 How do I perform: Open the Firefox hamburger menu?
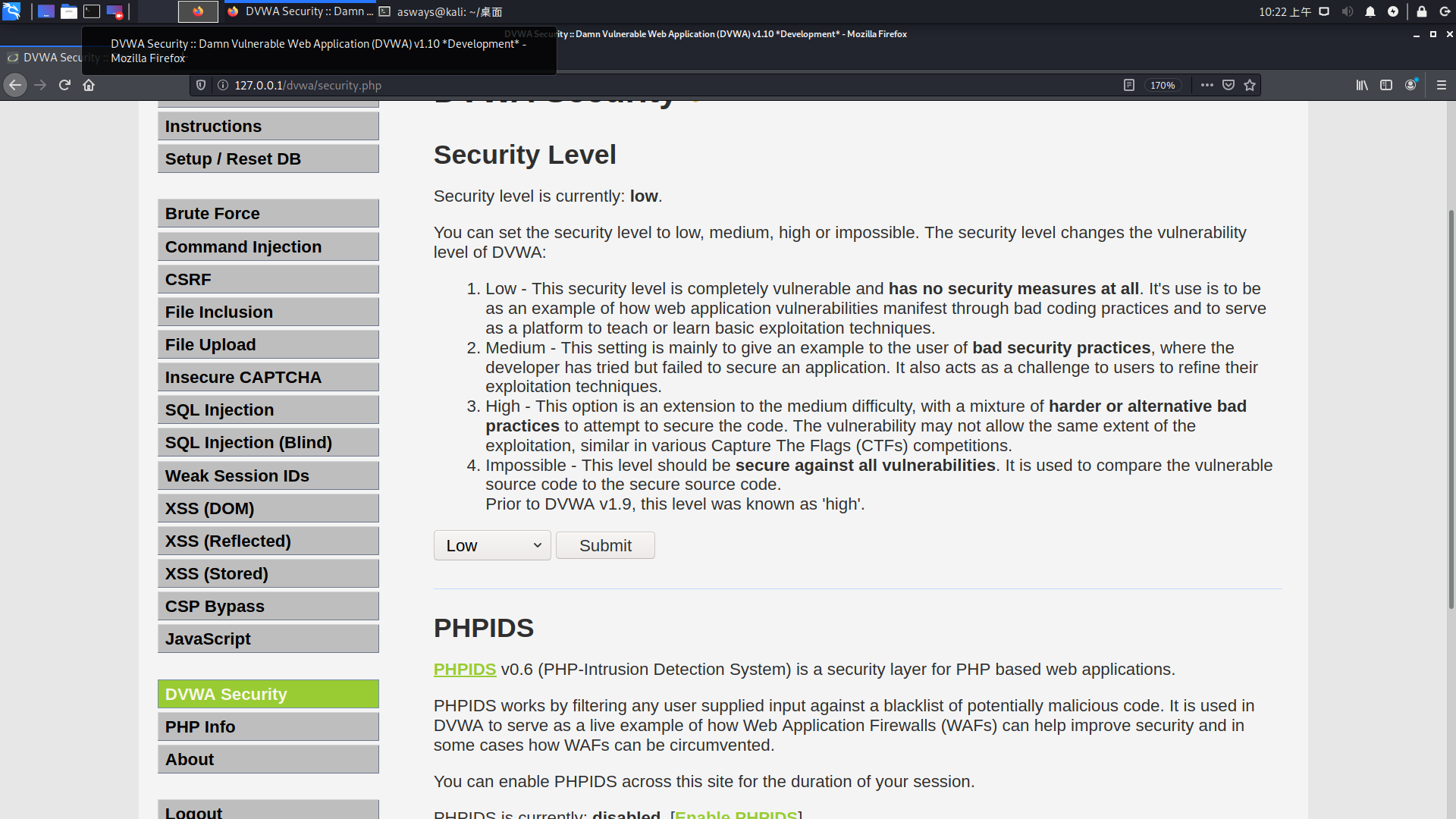(1442, 85)
